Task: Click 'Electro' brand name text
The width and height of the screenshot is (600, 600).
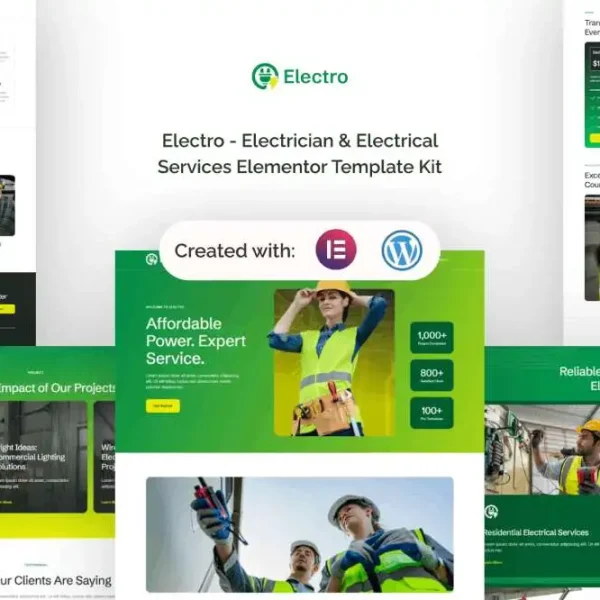Action: click(x=316, y=77)
